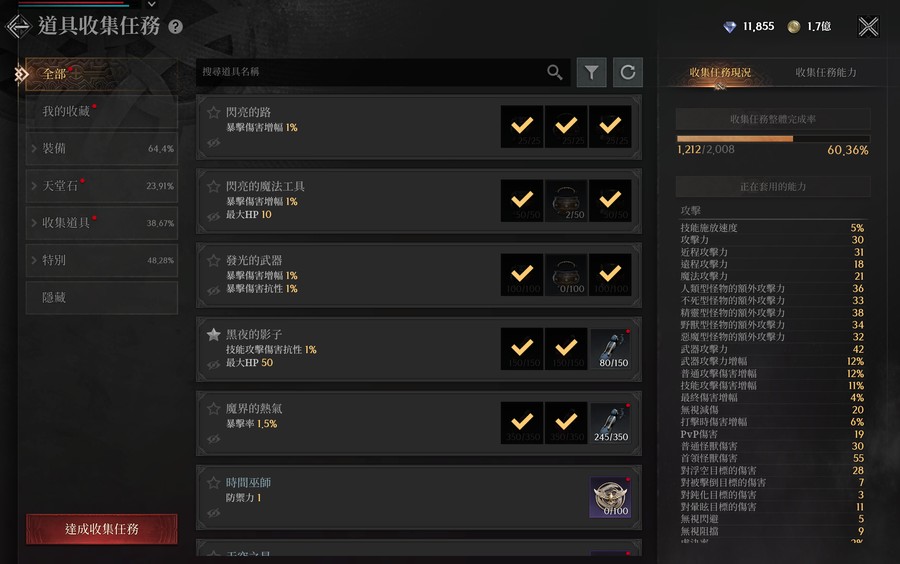Click the search magnifier icon
Image resolution: width=900 pixels, height=564 pixels.
tap(554, 72)
